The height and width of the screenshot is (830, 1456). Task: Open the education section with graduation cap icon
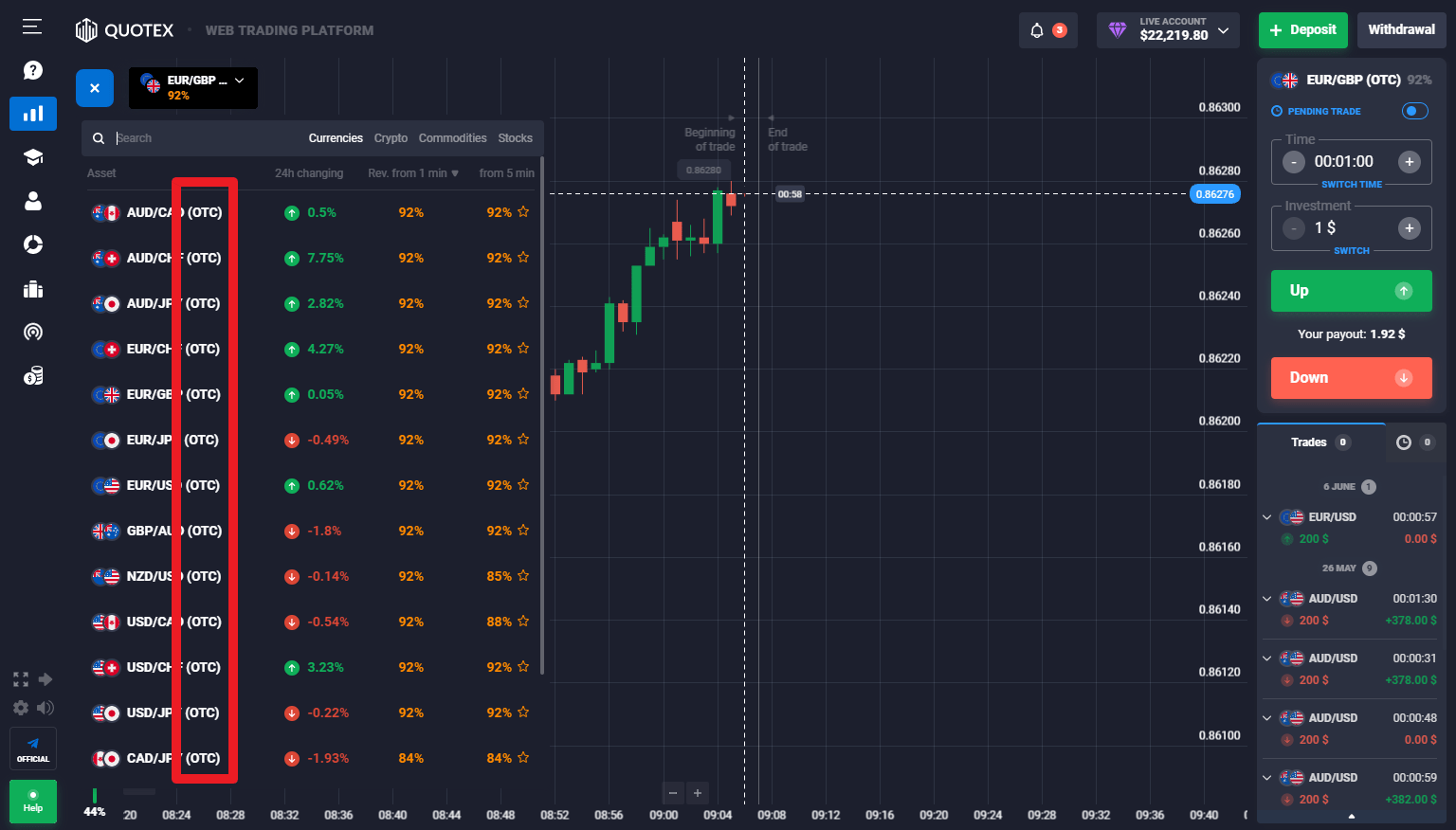point(32,157)
